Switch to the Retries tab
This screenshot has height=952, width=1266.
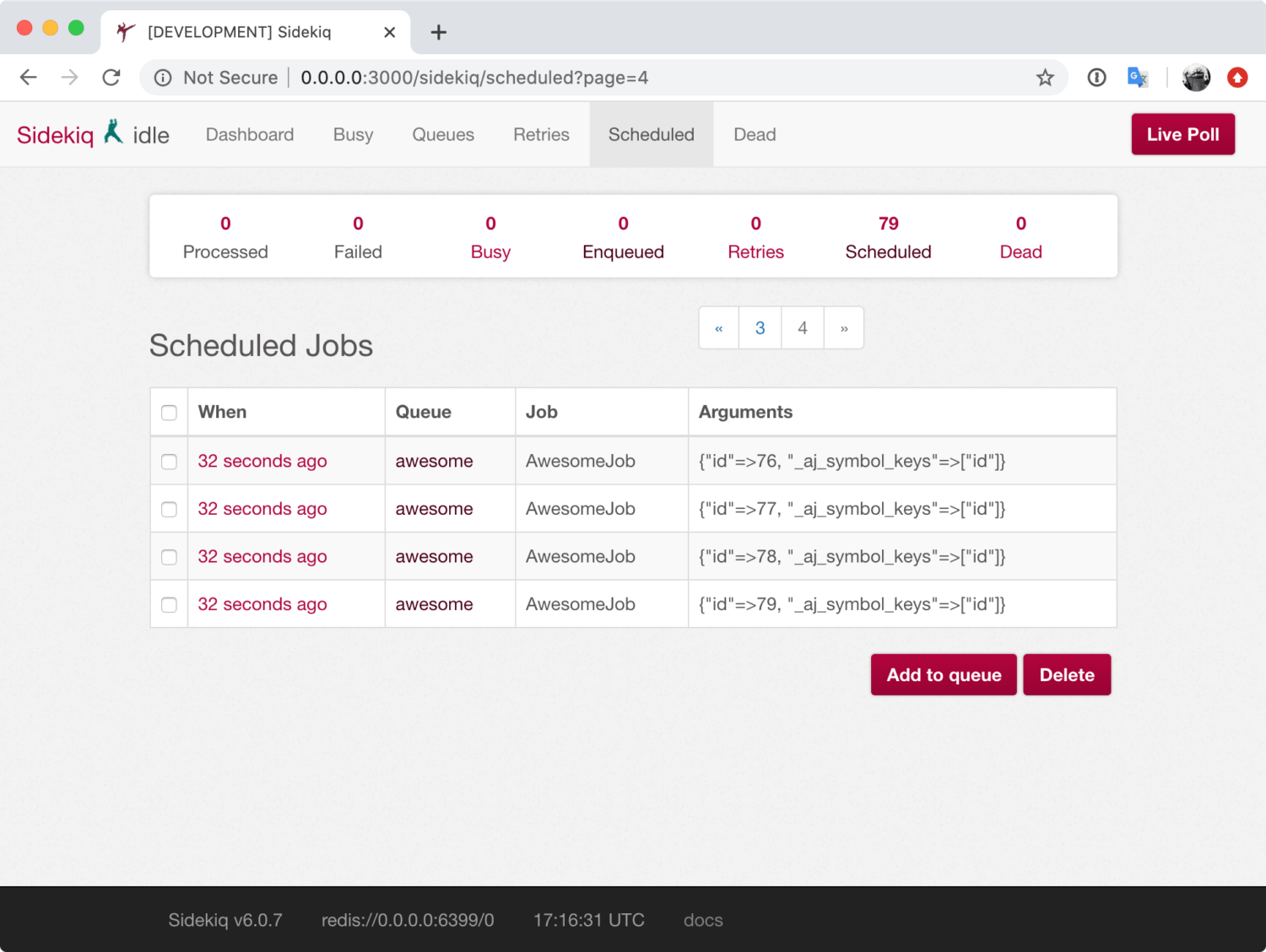(541, 135)
